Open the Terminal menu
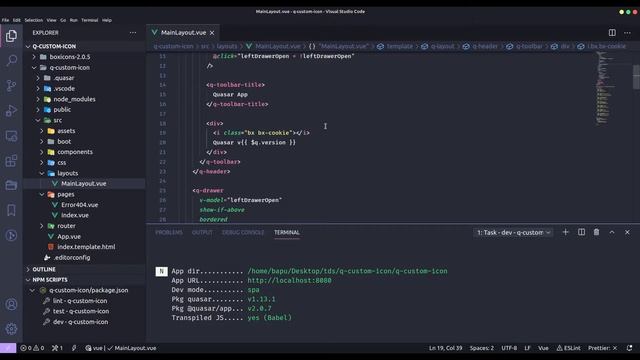The image size is (640, 360). (x=89, y=20)
